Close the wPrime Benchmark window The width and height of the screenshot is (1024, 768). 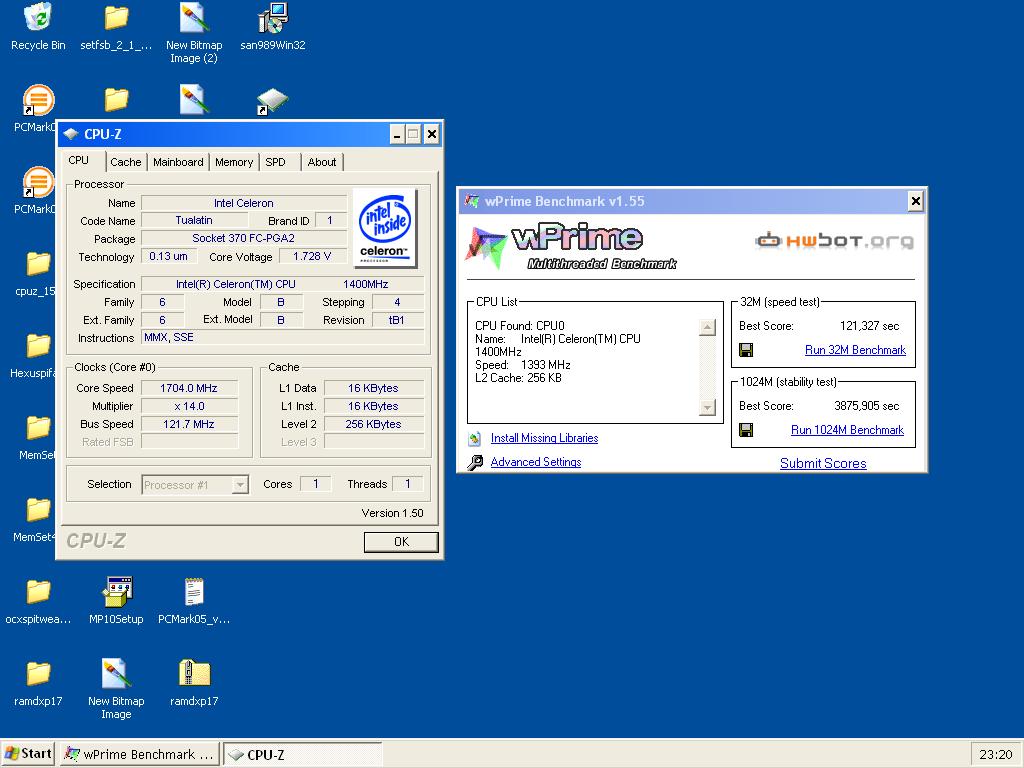[x=916, y=201]
